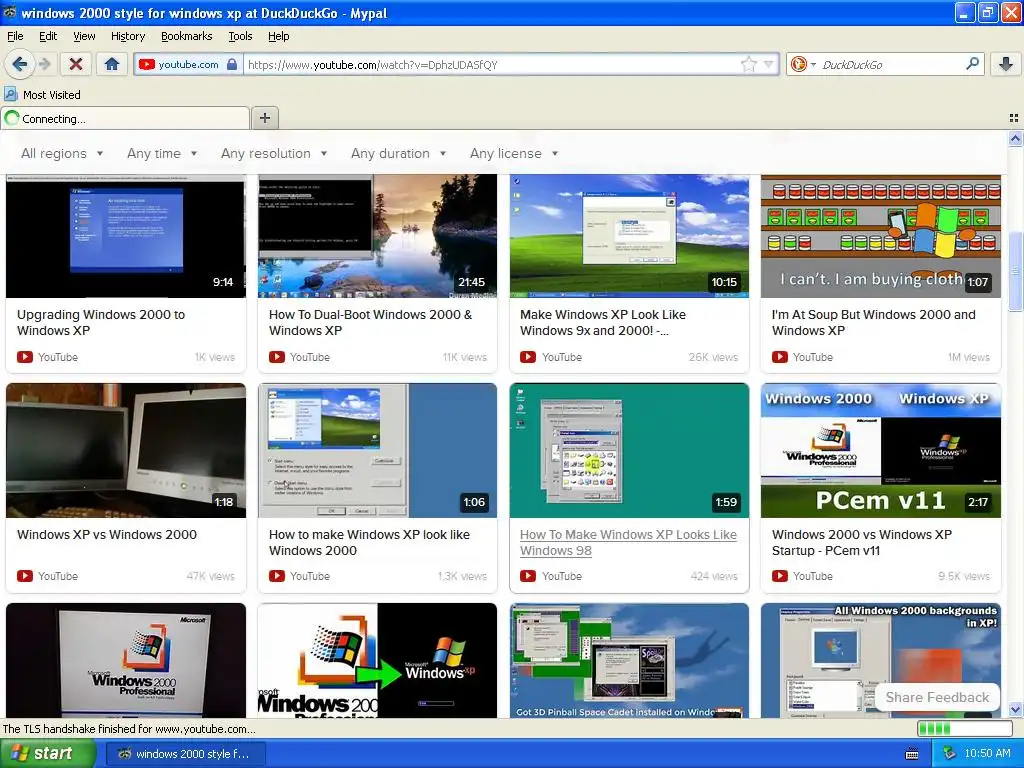Image resolution: width=1024 pixels, height=768 pixels.
Task: Open the View menu
Action: pos(84,36)
